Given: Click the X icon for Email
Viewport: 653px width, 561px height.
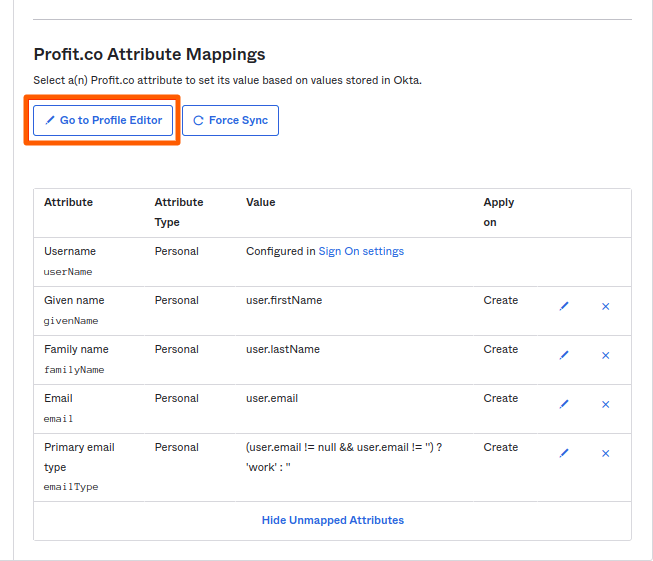Looking at the screenshot, I should [605, 404].
